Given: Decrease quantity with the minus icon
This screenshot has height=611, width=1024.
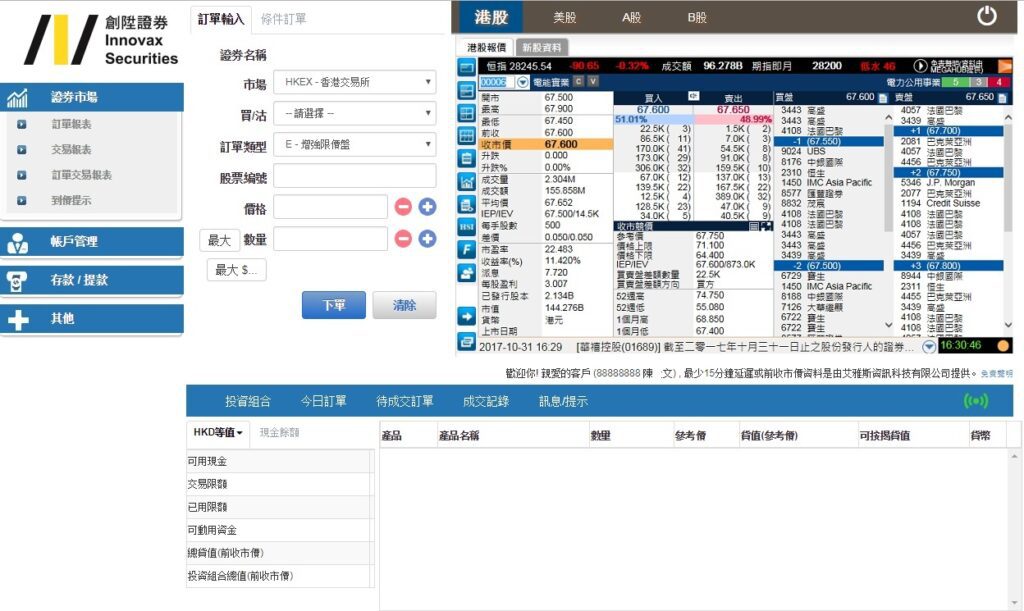Looking at the screenshot, I should point(403,239).
